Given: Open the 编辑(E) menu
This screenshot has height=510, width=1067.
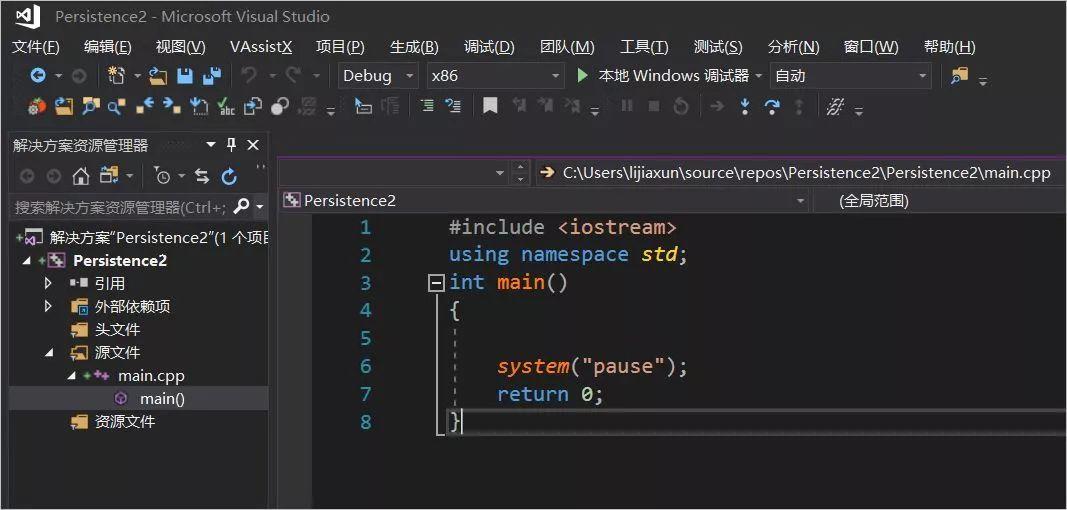Looking at the screenshot, I should pos(108,47).
